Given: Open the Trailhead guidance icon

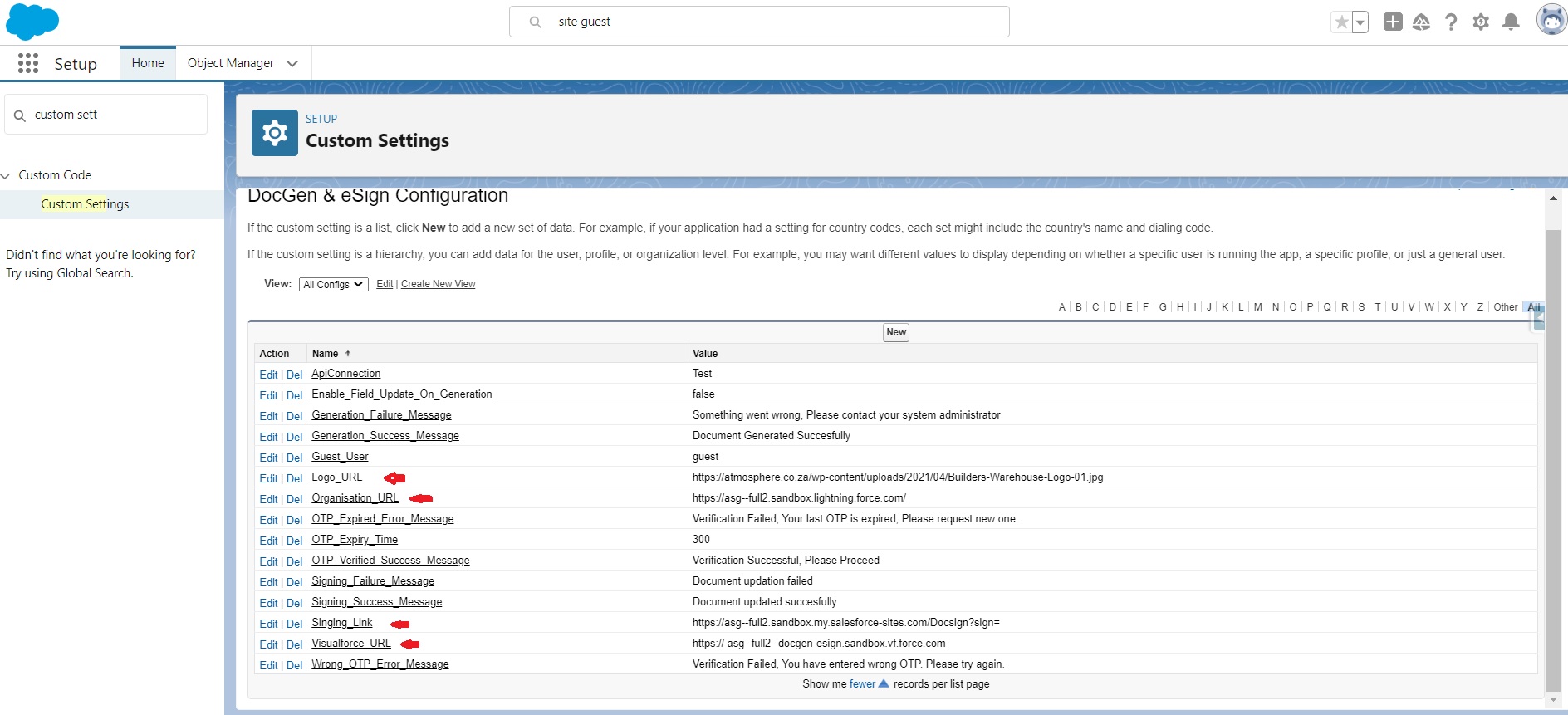Looking at the screenshot, I should (x=1421, y=22).
